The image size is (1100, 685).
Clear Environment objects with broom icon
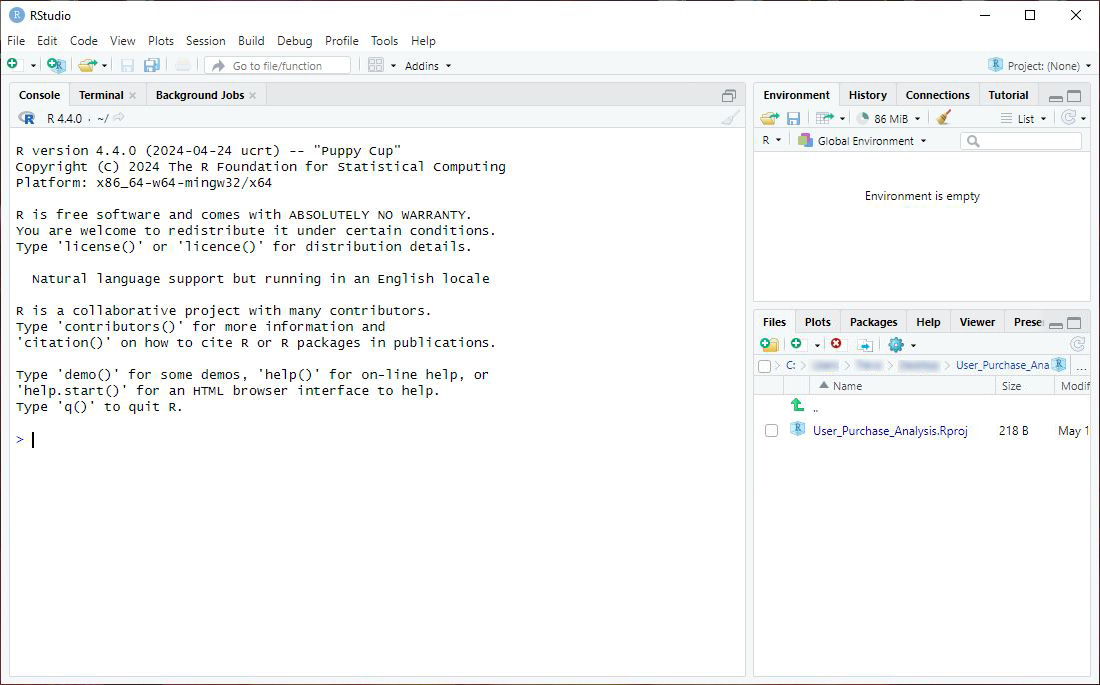944,117
